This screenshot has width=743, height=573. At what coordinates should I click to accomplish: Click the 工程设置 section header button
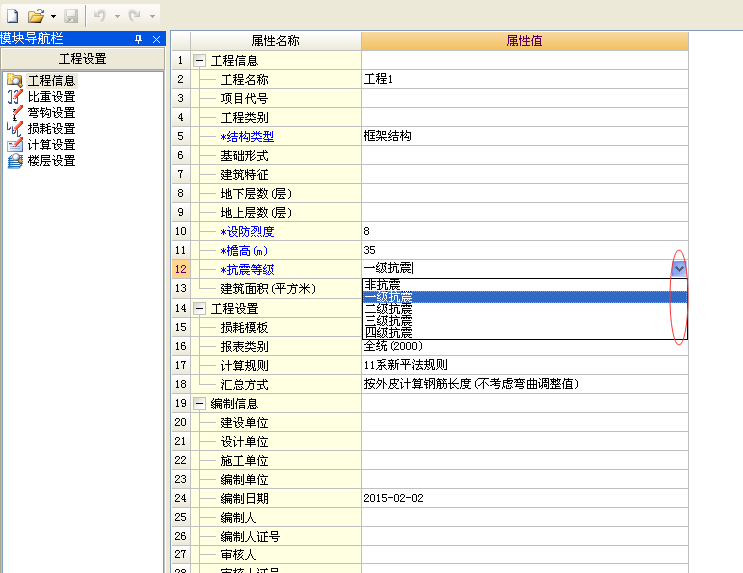pyautogui.click(x=83, y=59)
